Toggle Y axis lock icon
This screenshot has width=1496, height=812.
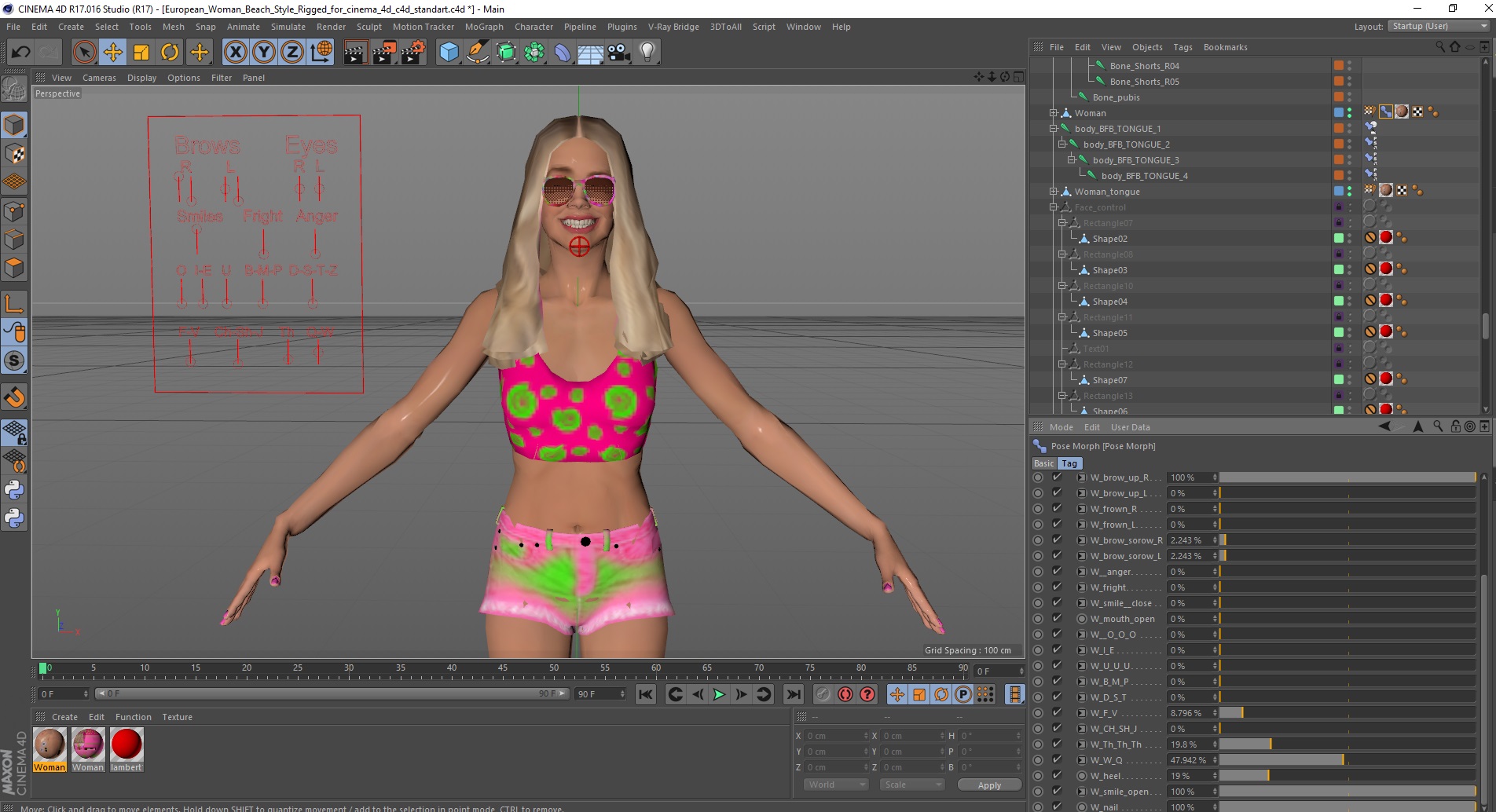point(264,53)
